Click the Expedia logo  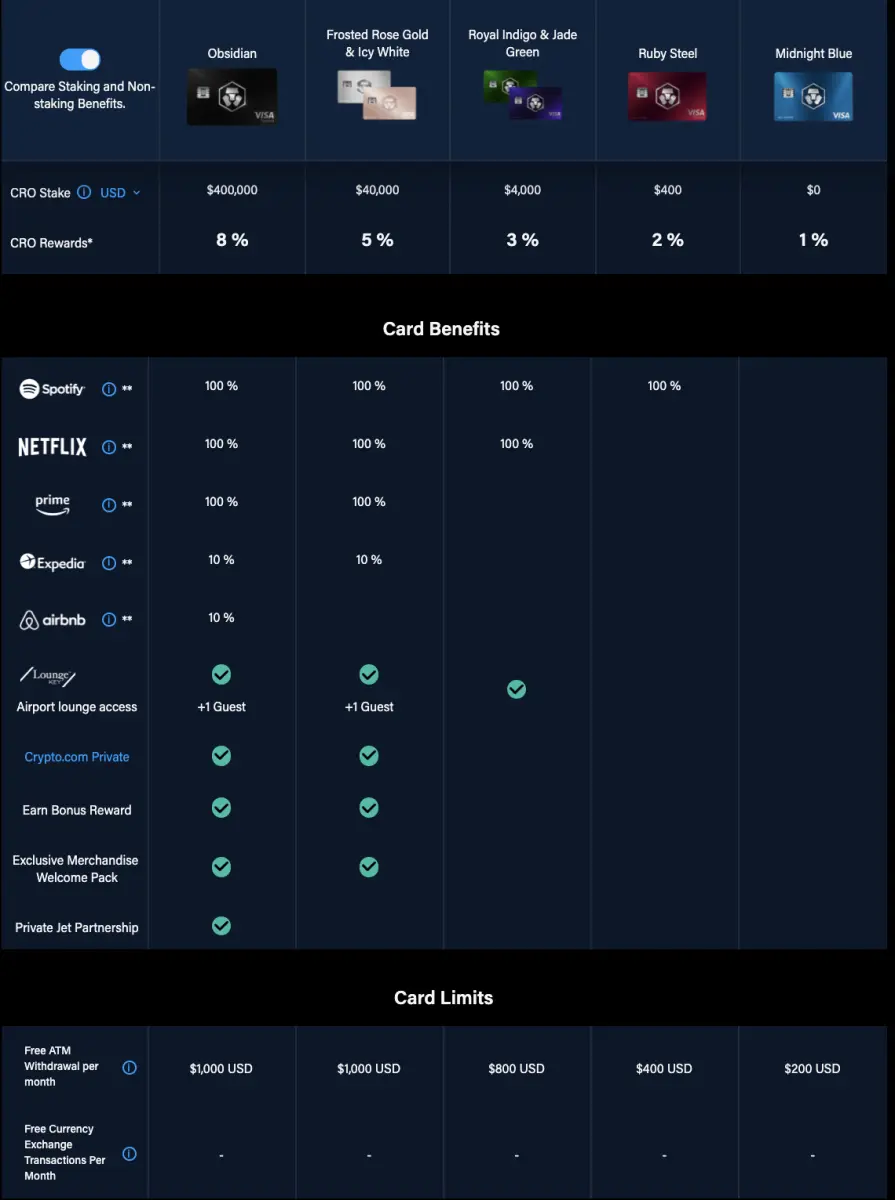click(x=53, y=562)
